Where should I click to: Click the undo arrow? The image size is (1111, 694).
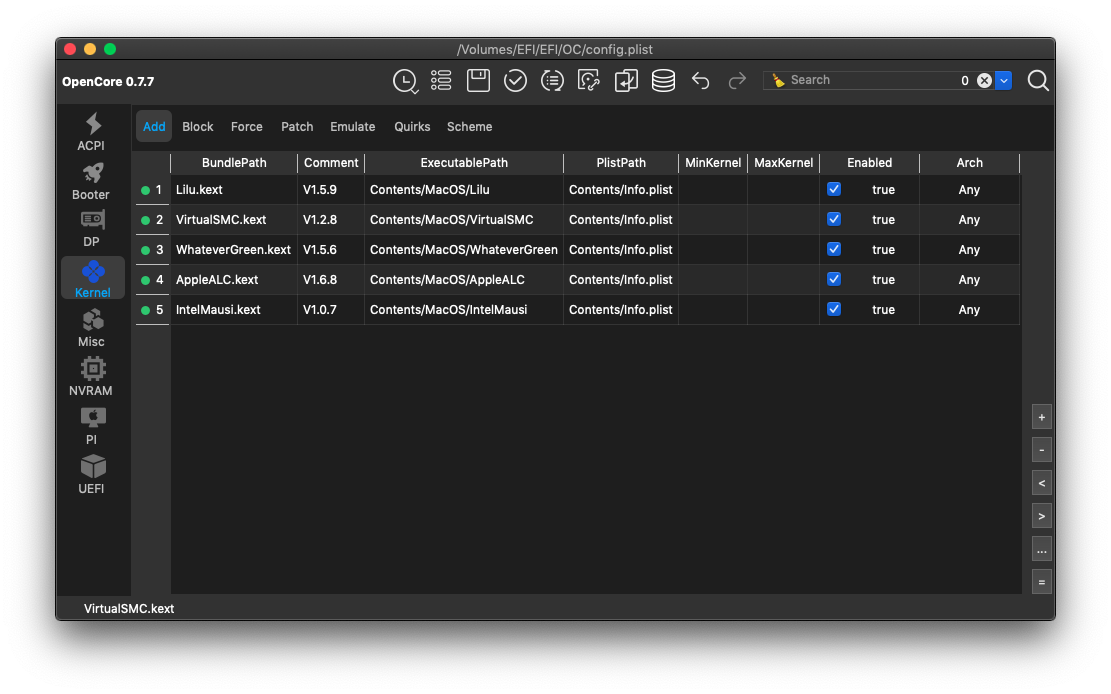click(x=701, y=81)
